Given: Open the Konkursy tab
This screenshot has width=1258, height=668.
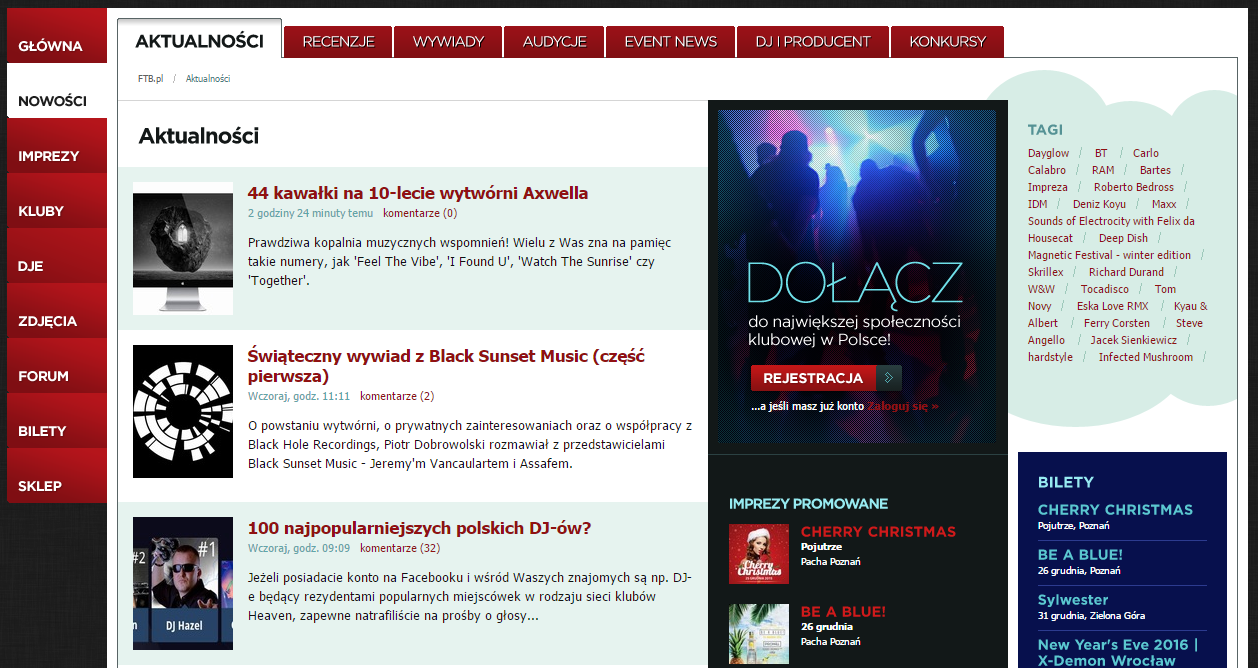Looking at the screenshot, I should coord(947,42).
